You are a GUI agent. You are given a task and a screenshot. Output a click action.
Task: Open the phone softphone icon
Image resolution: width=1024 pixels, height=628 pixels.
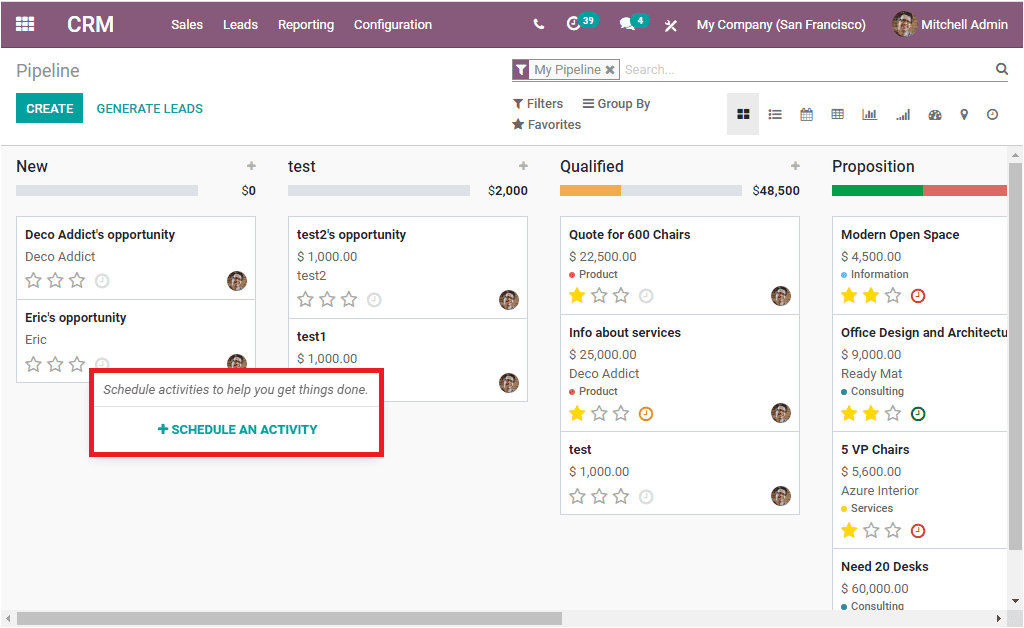(x=538, y=24)
